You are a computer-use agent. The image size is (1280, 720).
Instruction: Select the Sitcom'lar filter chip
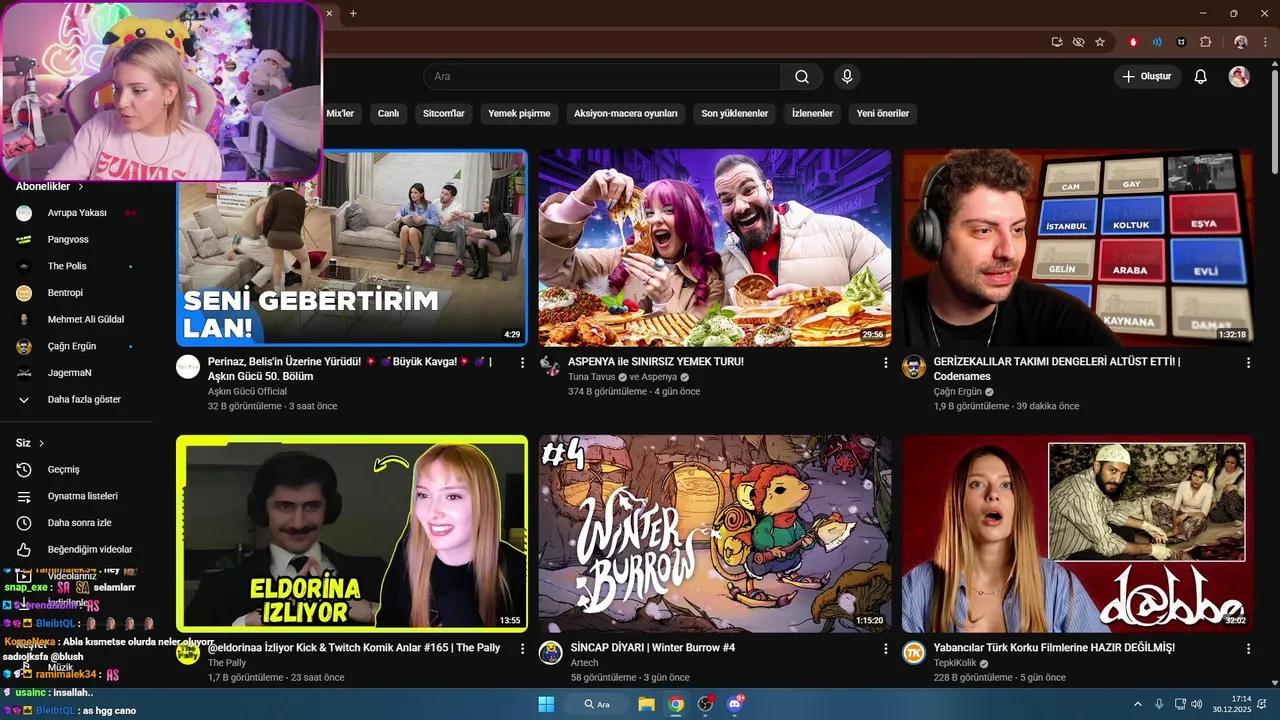pos(444,114)
